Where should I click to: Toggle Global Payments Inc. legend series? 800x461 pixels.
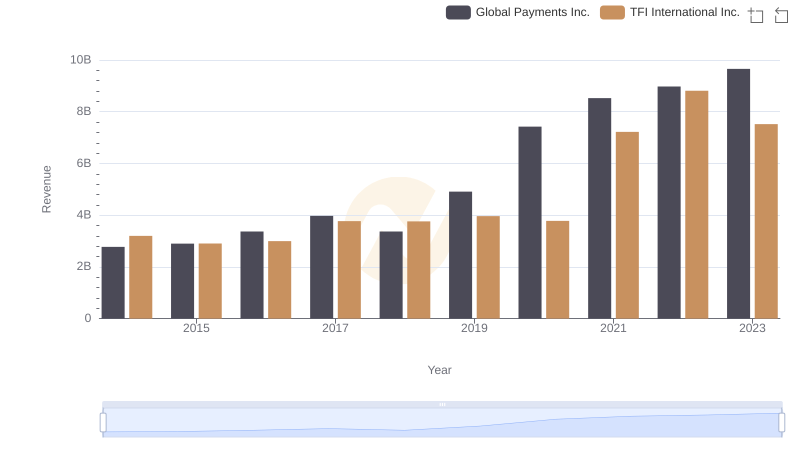point(517,12)
